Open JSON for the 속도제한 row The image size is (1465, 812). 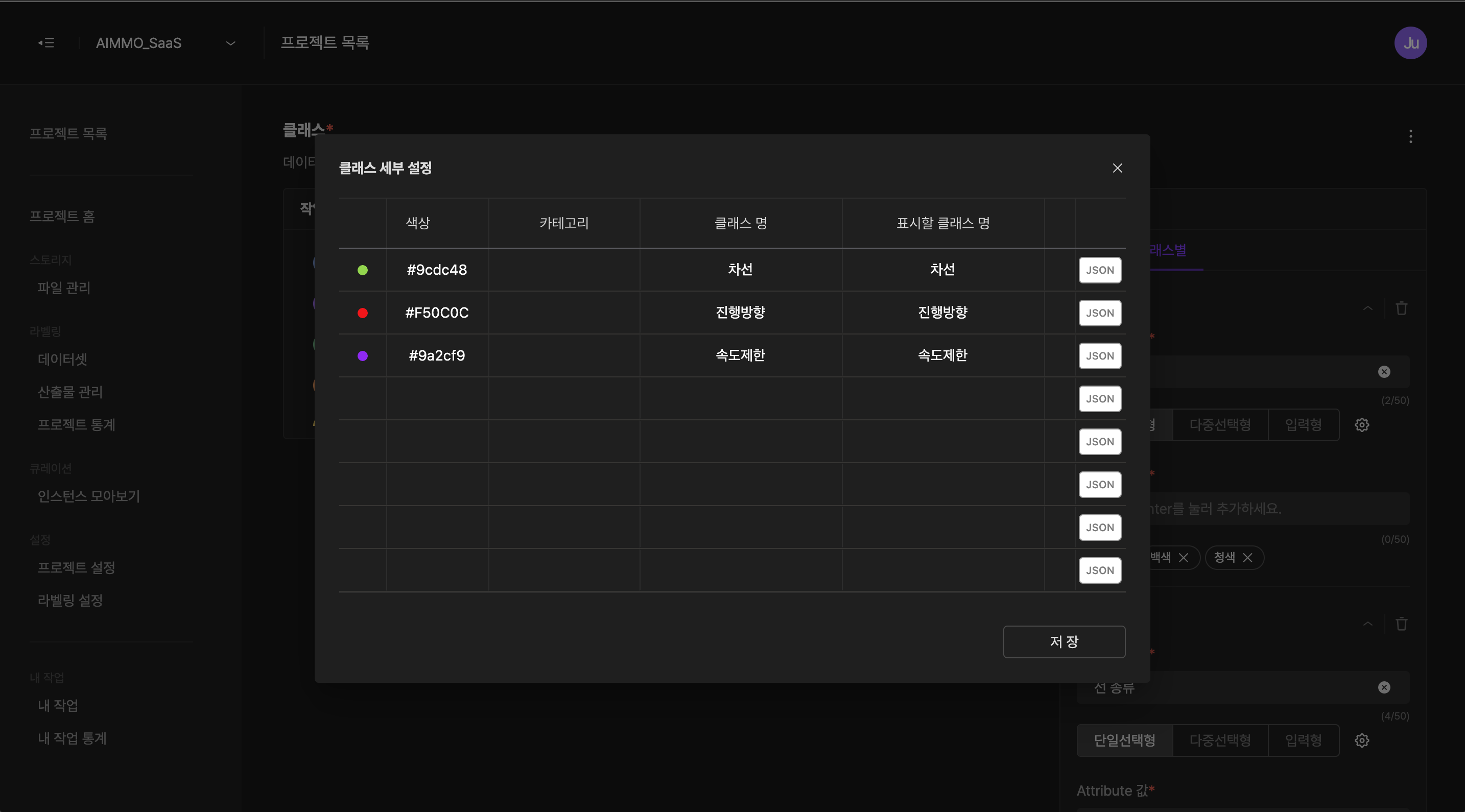click(x=1100, y=356)
